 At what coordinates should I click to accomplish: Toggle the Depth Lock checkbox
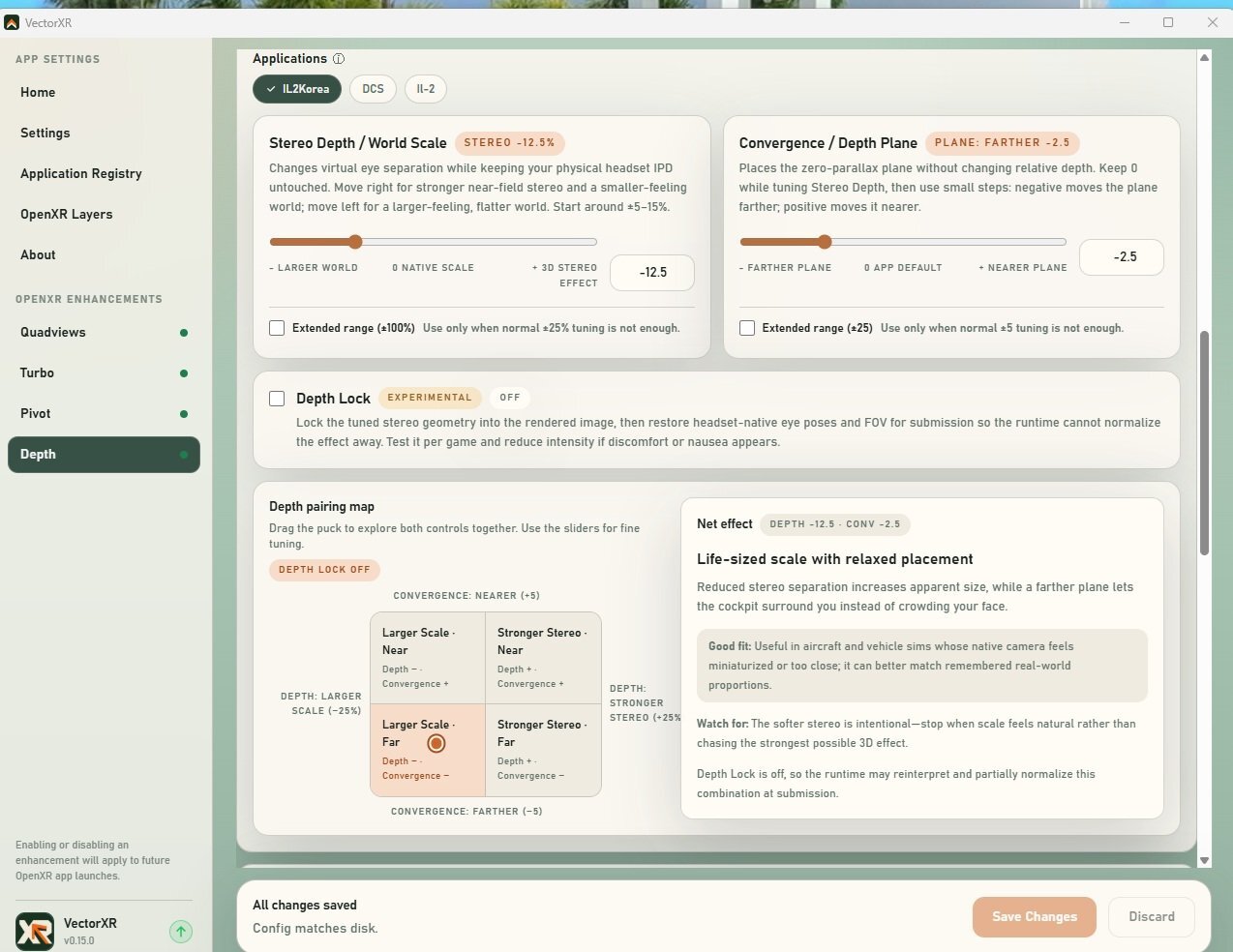(277, 399)
